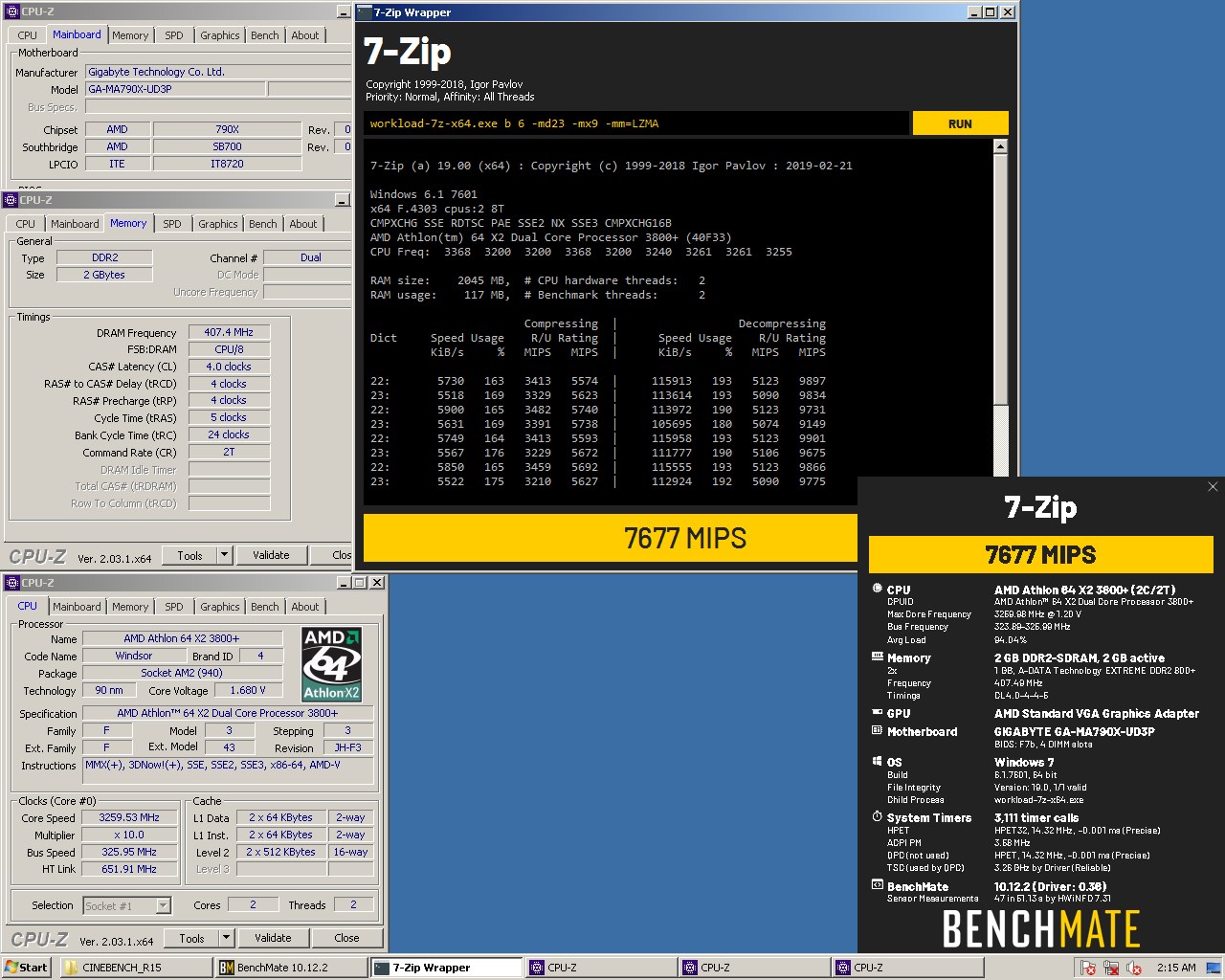Click the 4.0 clocks CAS Latency value

click(x=229, y=367)
